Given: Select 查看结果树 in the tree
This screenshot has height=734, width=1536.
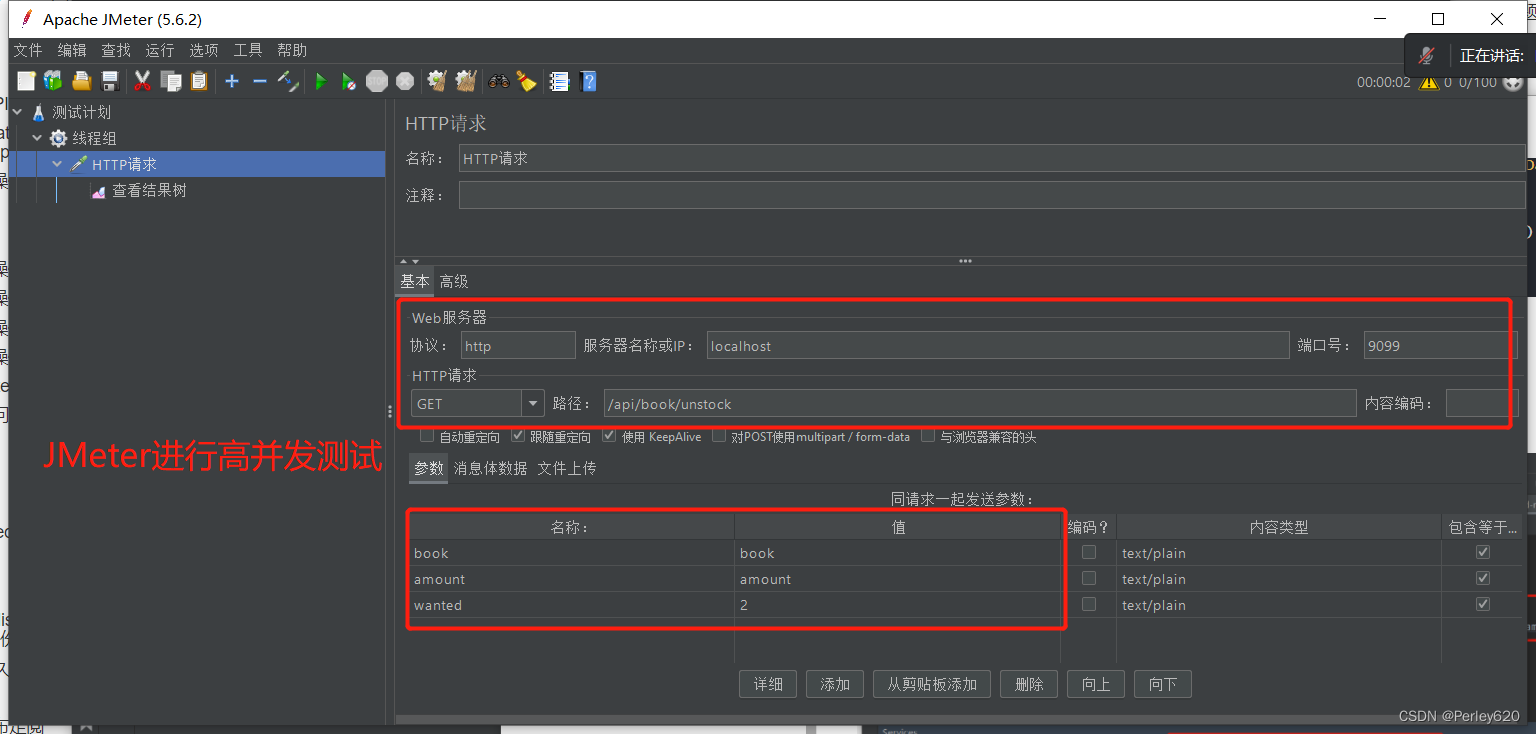Looking at the screenshot, I should point(149,190).
